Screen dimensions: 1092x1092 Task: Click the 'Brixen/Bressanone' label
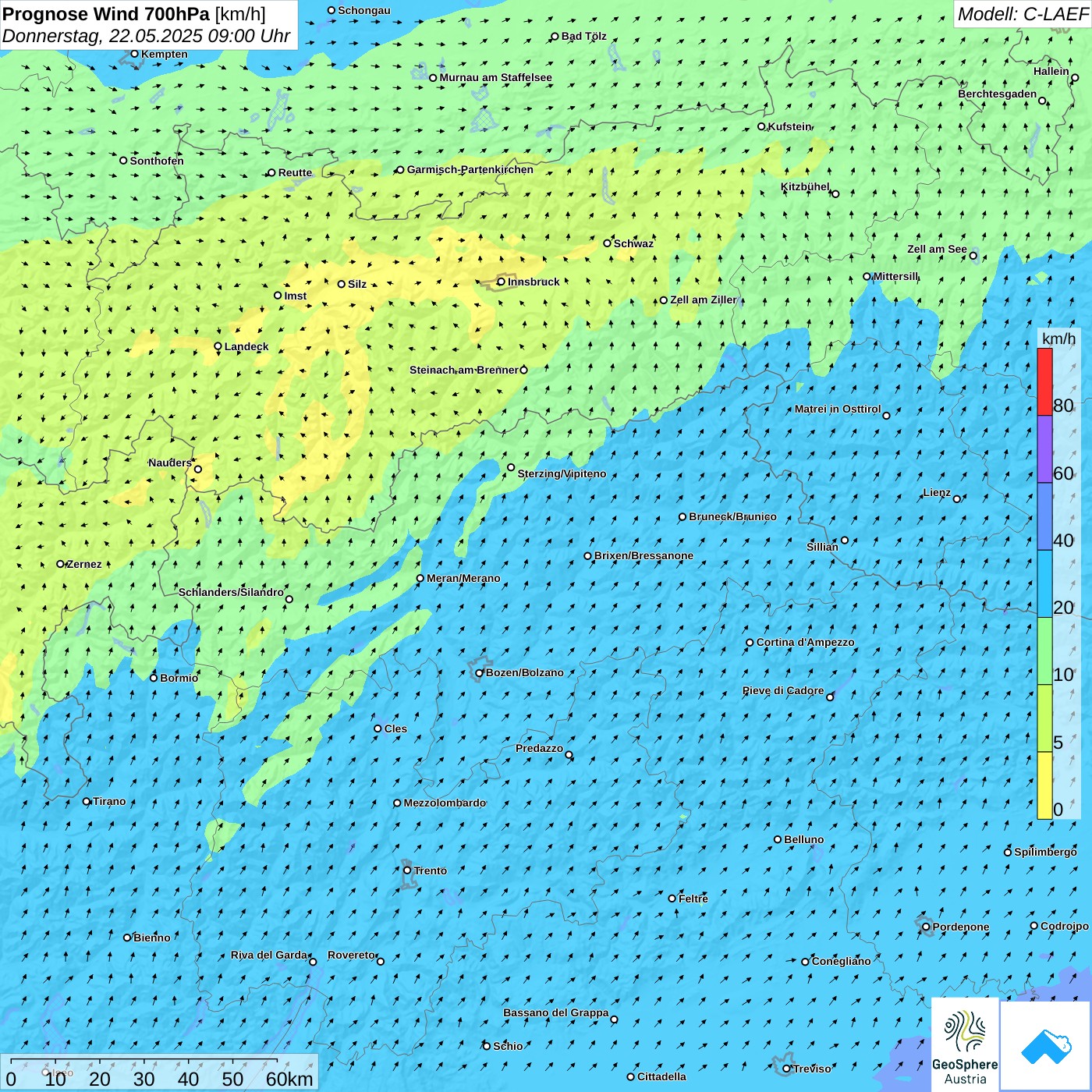tap(643, 555)
